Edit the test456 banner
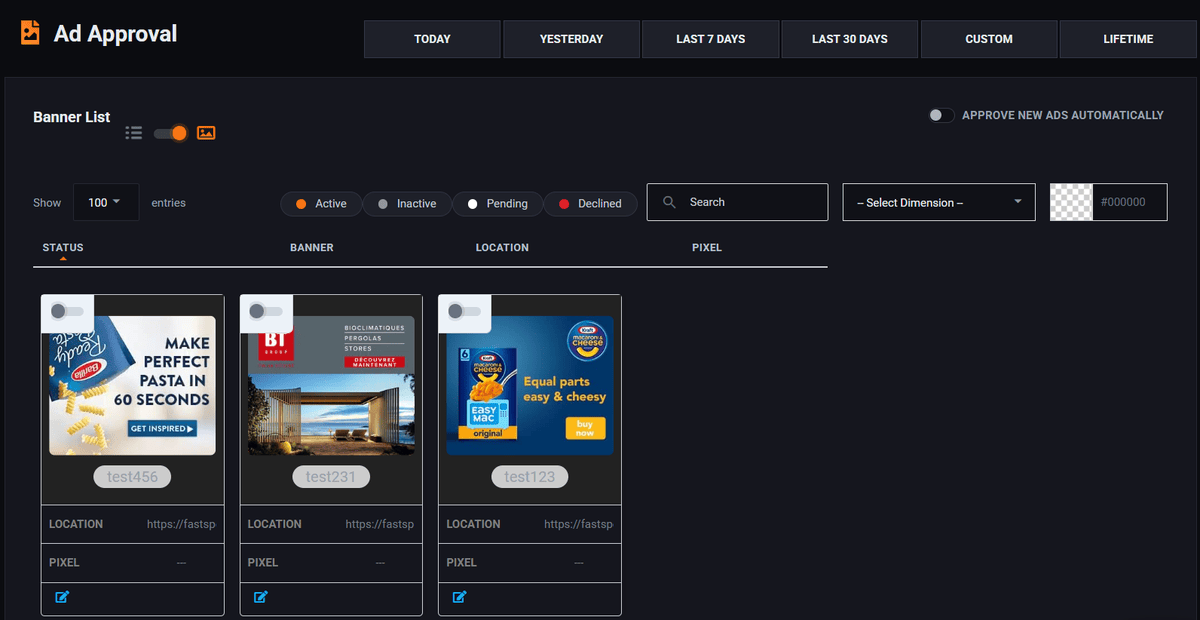This screenshot has width=1200, height=620. (63, 597)
